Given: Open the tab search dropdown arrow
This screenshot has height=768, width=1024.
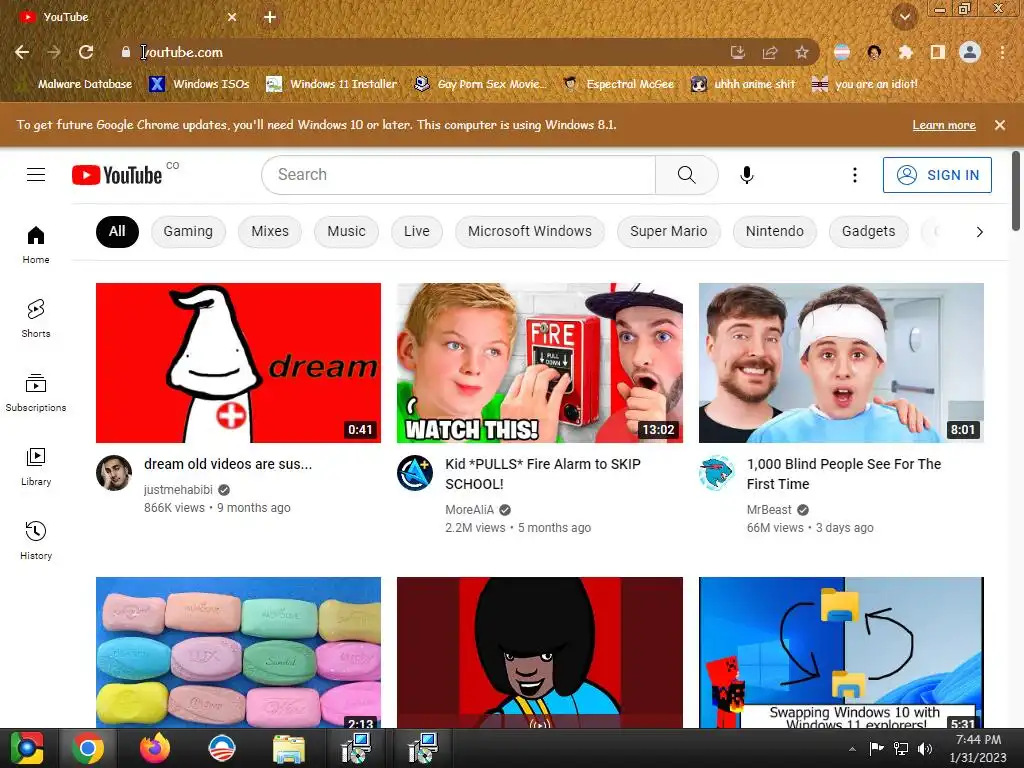Looking at the screenshot, I should (x=905, y=17).
